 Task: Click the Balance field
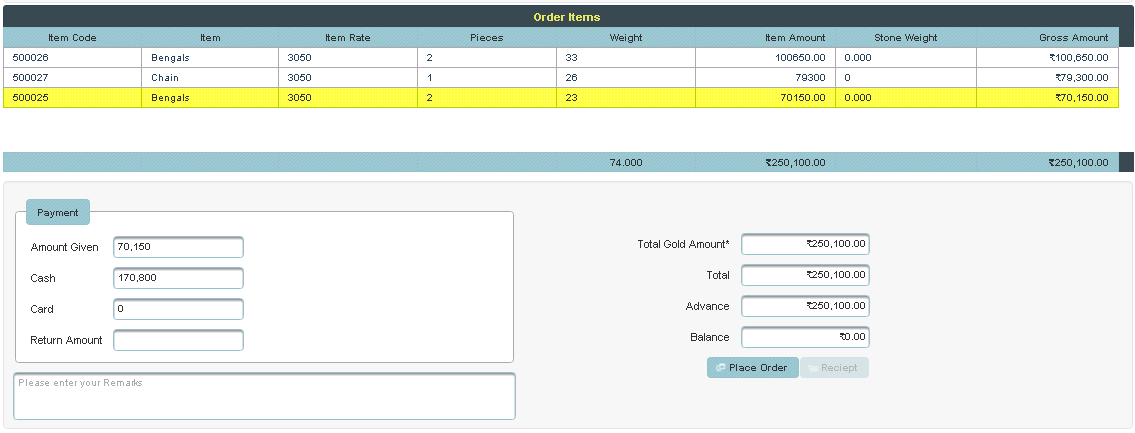click(805, 337)
